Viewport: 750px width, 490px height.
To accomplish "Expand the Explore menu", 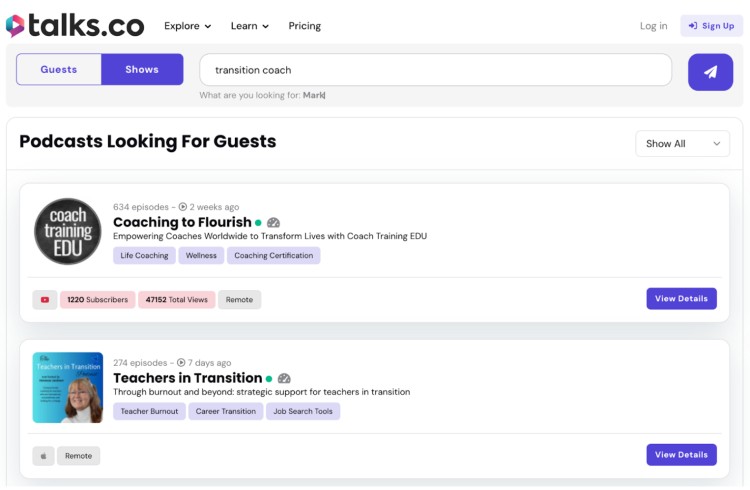I will [x=188, y=26].
